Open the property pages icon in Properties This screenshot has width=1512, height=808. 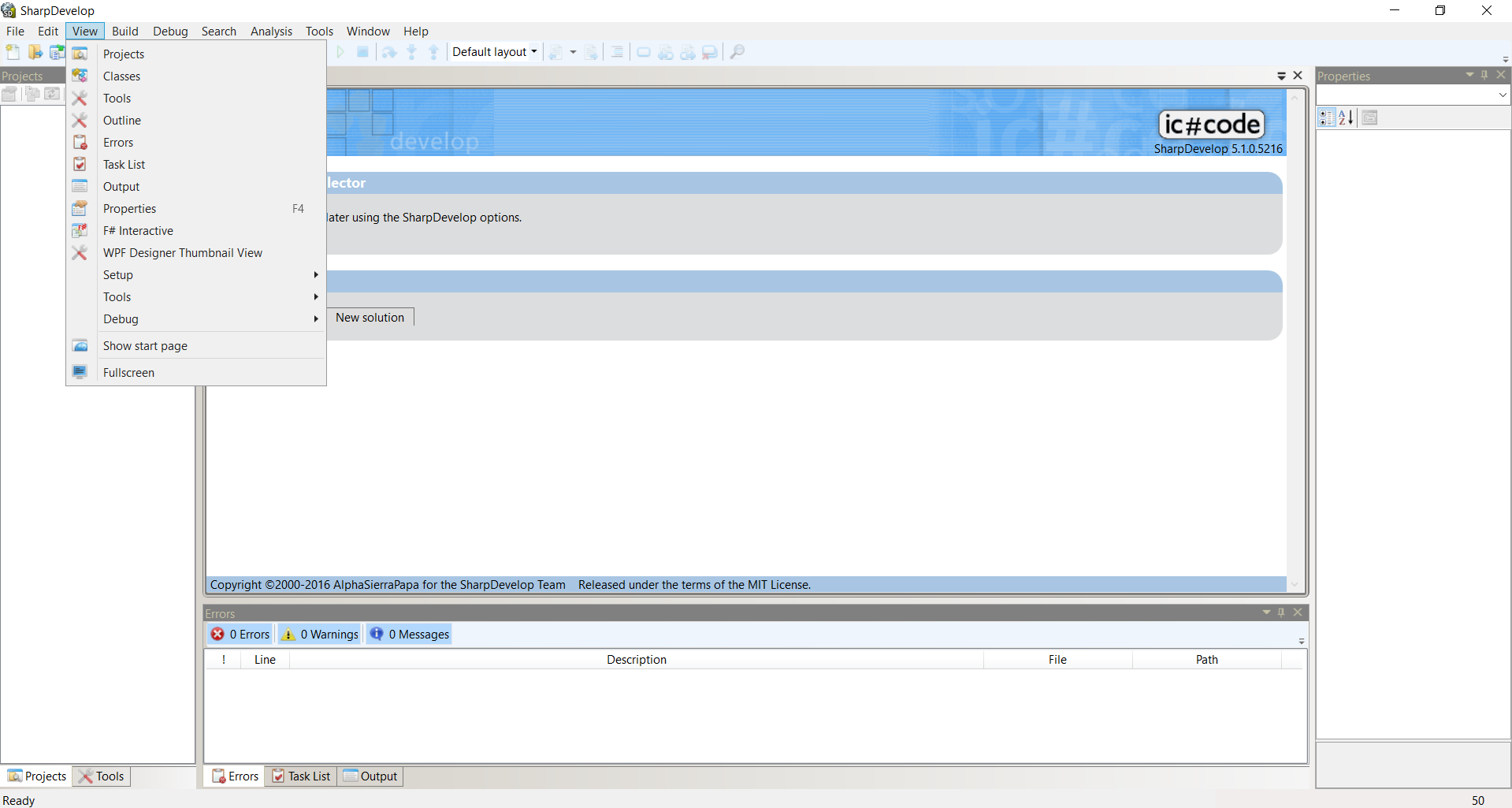[x=1369, y=117]
